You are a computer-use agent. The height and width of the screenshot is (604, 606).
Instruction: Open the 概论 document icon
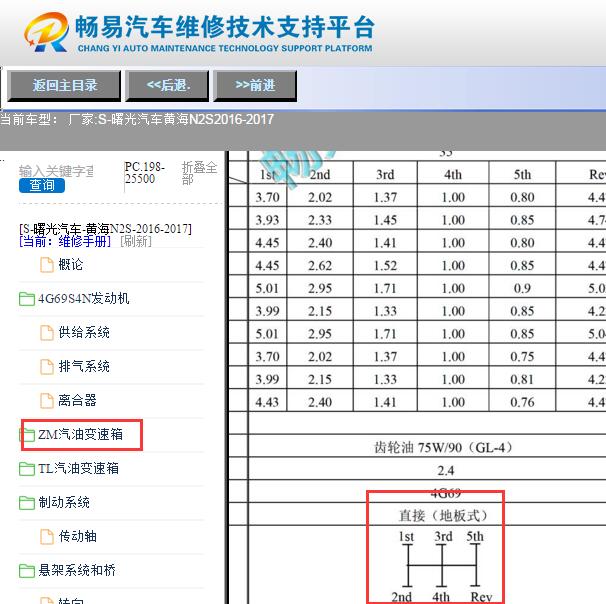pos(47,265)
